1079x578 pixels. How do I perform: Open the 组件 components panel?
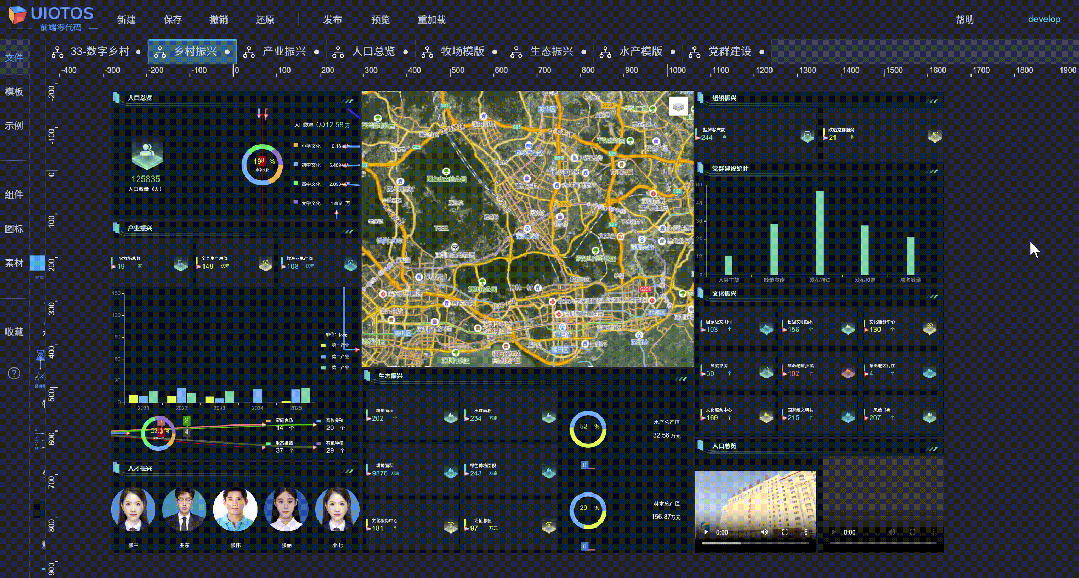14,195
